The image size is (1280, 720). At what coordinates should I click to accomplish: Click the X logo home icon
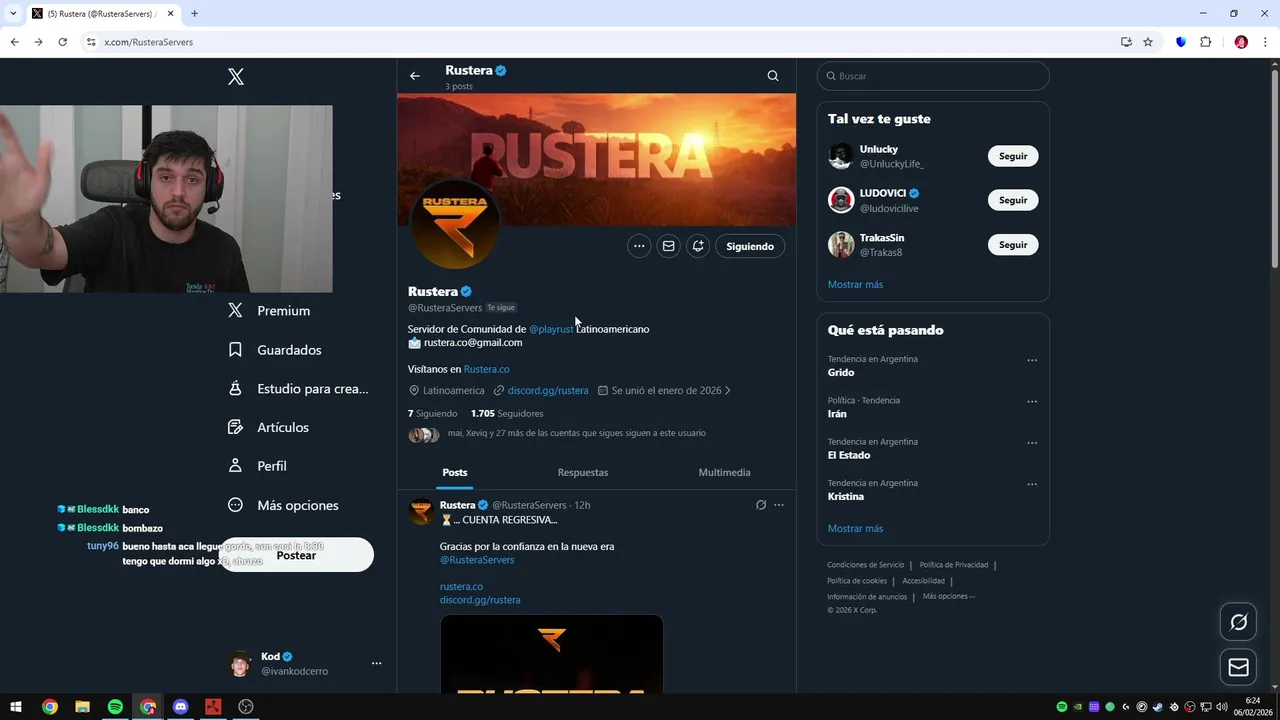click(x=236, y=77)
